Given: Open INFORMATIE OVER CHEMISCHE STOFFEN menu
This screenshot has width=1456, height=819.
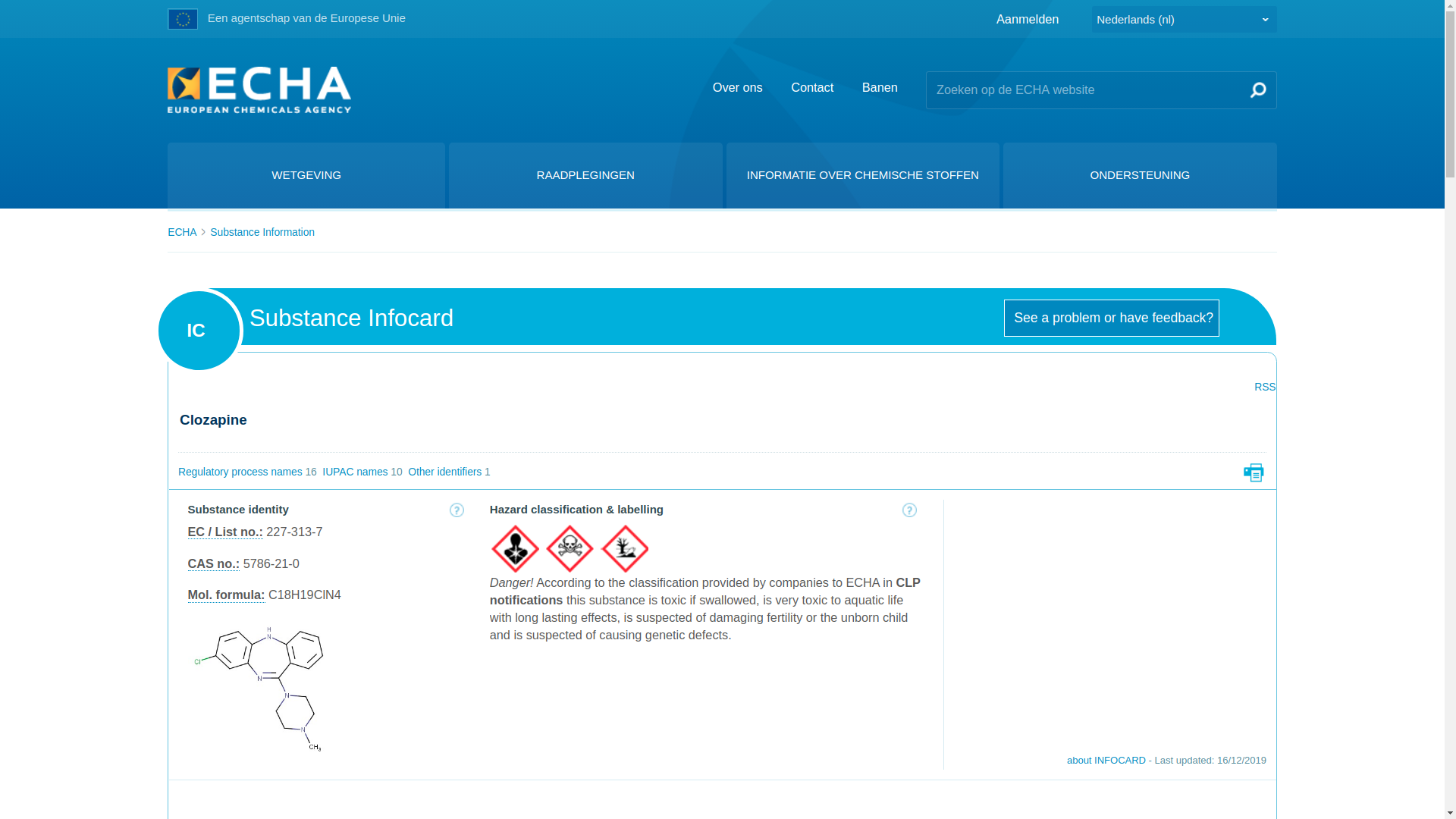Looking at the screenshot, I should click(862, 175).
